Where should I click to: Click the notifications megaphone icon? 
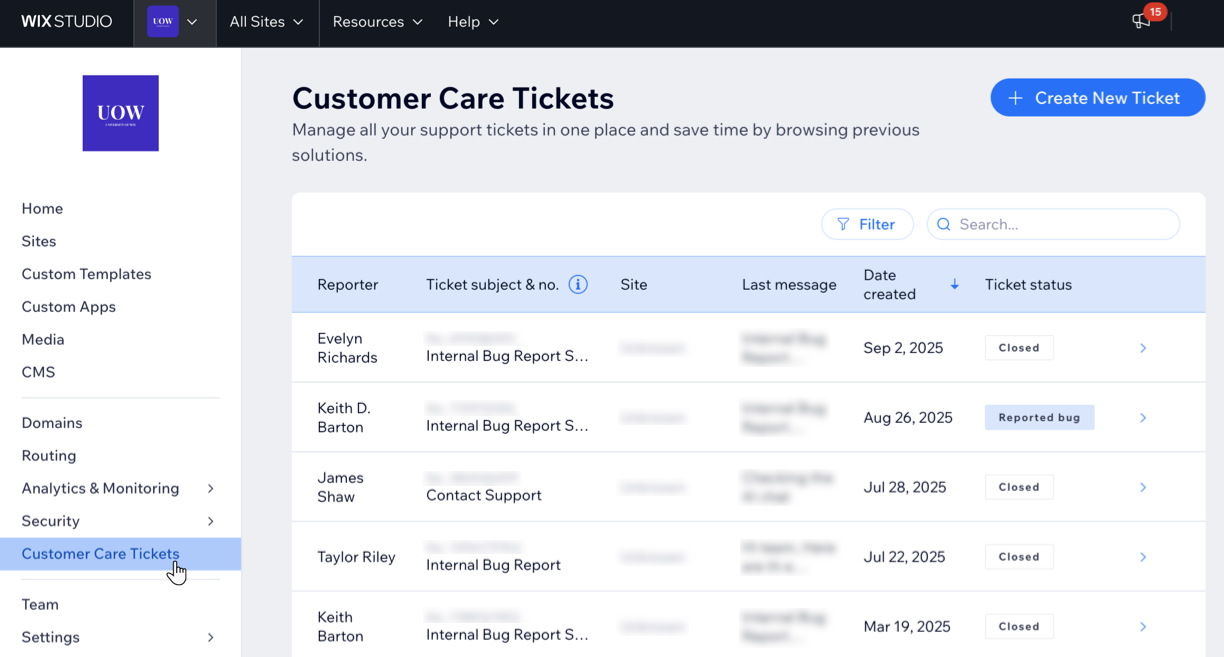click(1141, 22)
